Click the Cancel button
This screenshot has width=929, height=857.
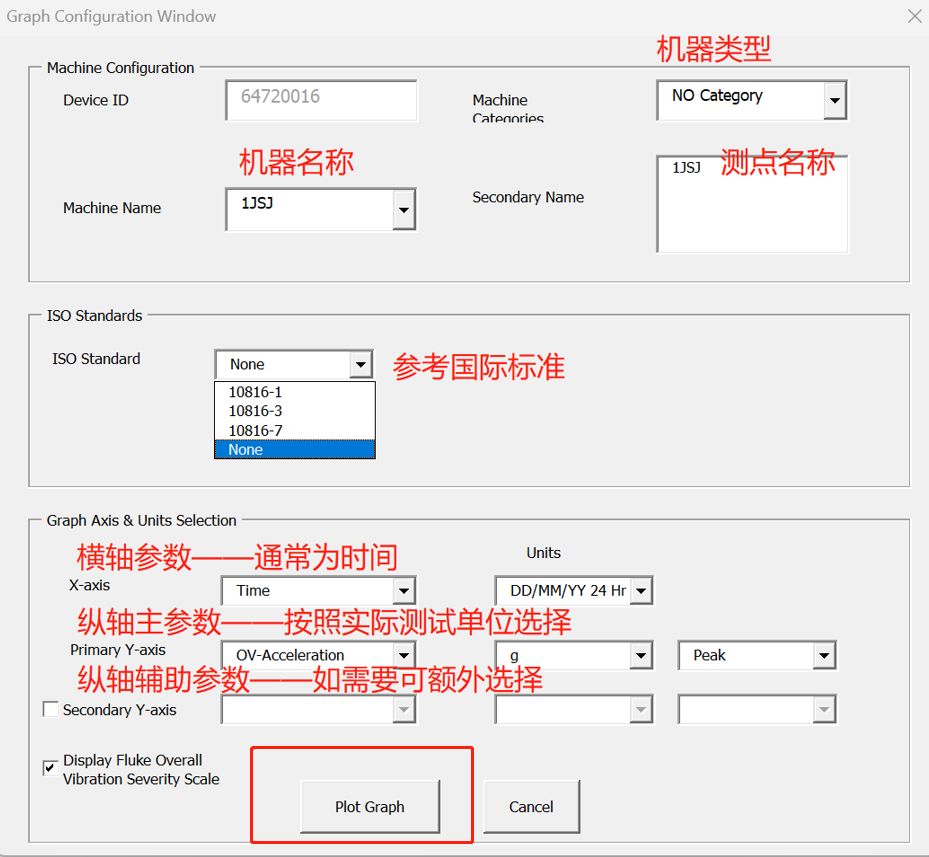click(x=530, y=807)
